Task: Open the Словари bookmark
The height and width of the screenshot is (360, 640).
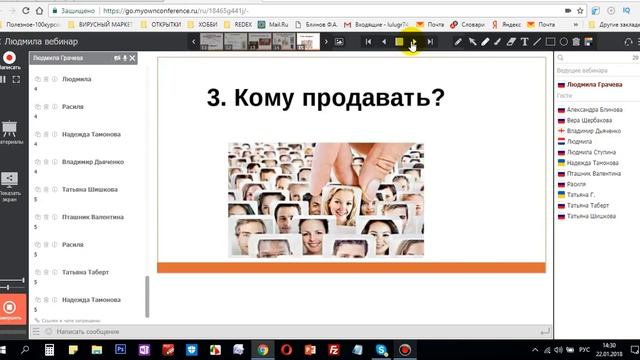Action: (x=468, y=24)
